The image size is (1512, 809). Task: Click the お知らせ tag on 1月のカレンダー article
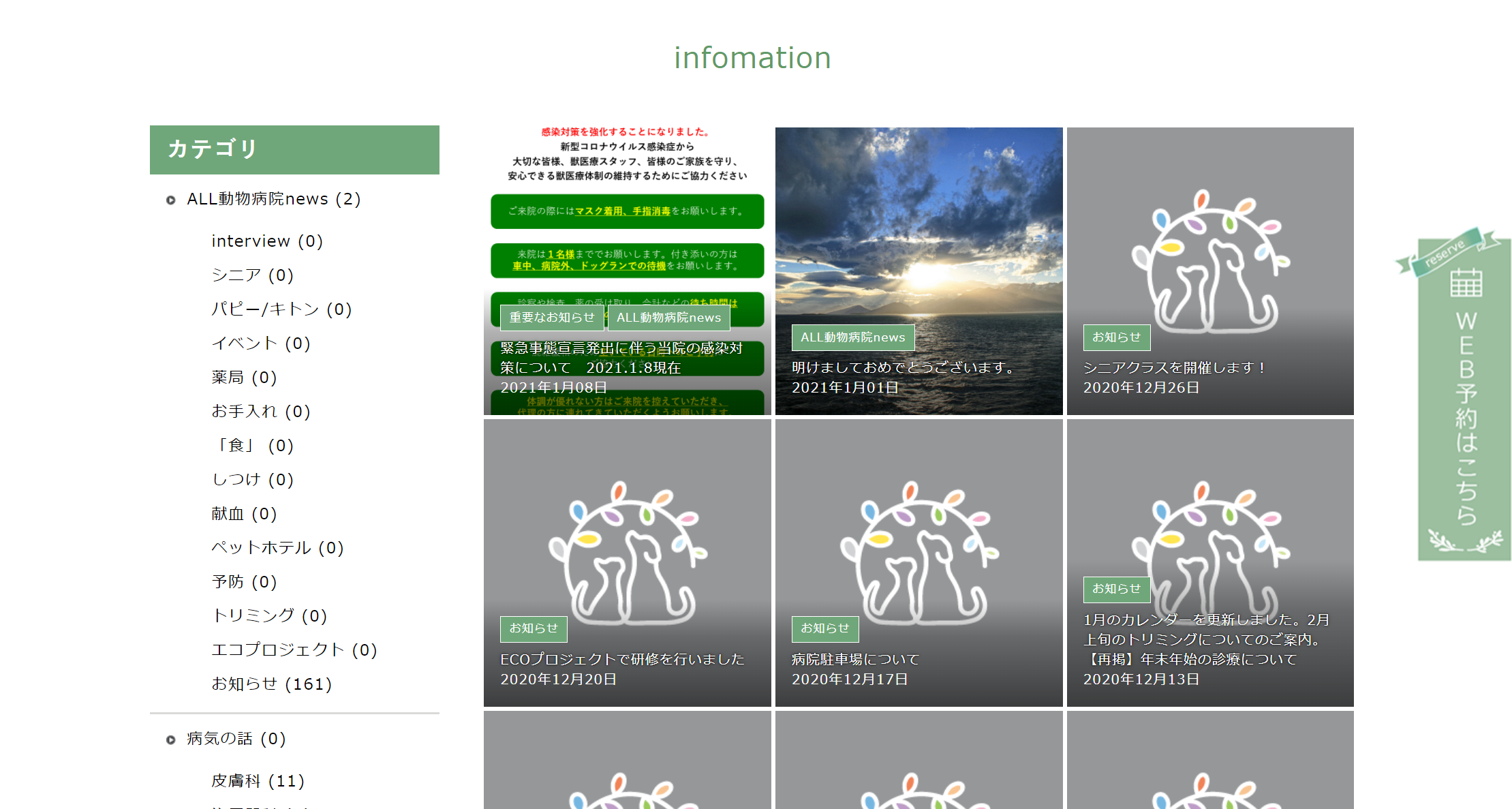click(x=1116, y=589)
